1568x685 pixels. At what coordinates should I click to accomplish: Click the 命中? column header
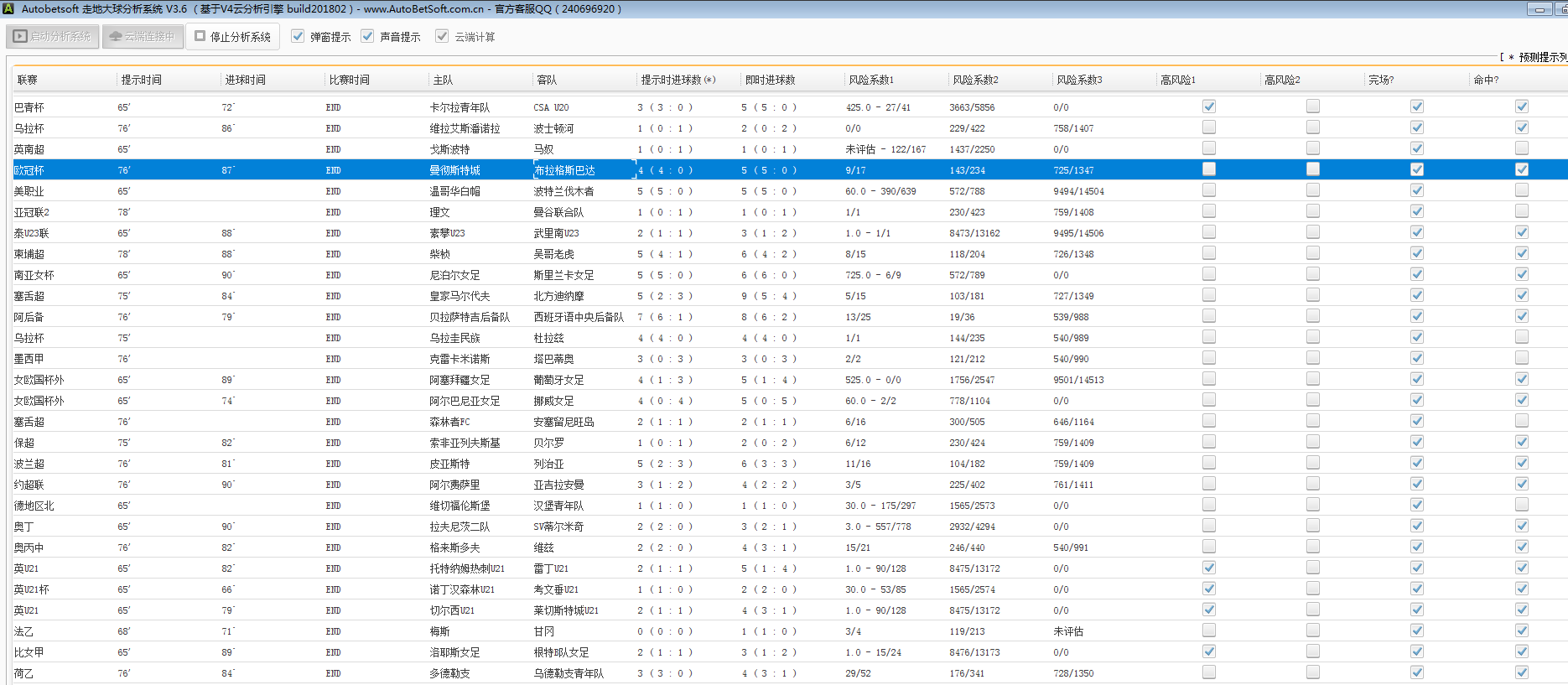pyautogui.click(x=1486, y=80)
